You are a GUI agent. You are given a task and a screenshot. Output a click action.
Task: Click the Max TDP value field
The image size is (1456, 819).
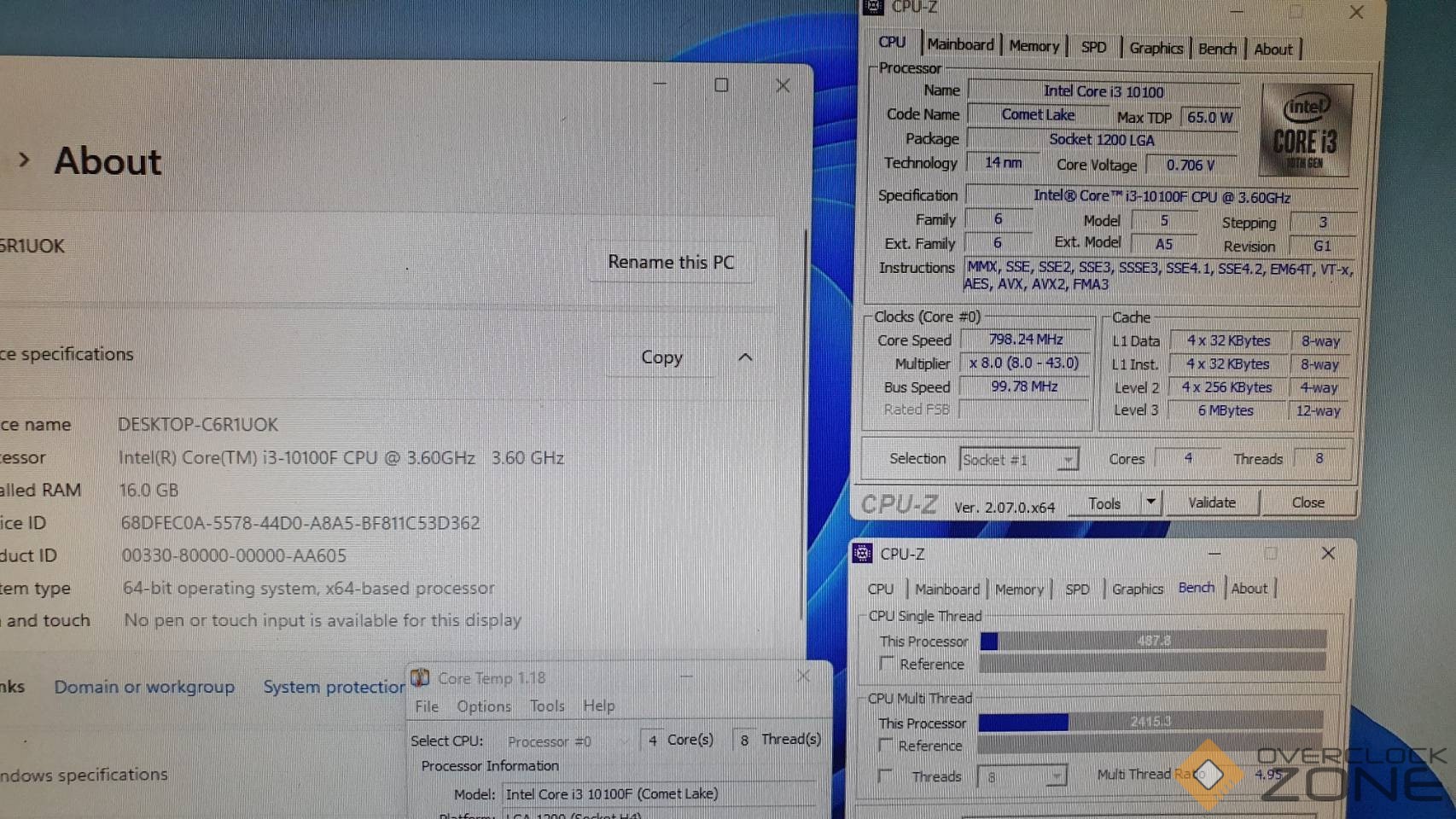(1210, 117)
